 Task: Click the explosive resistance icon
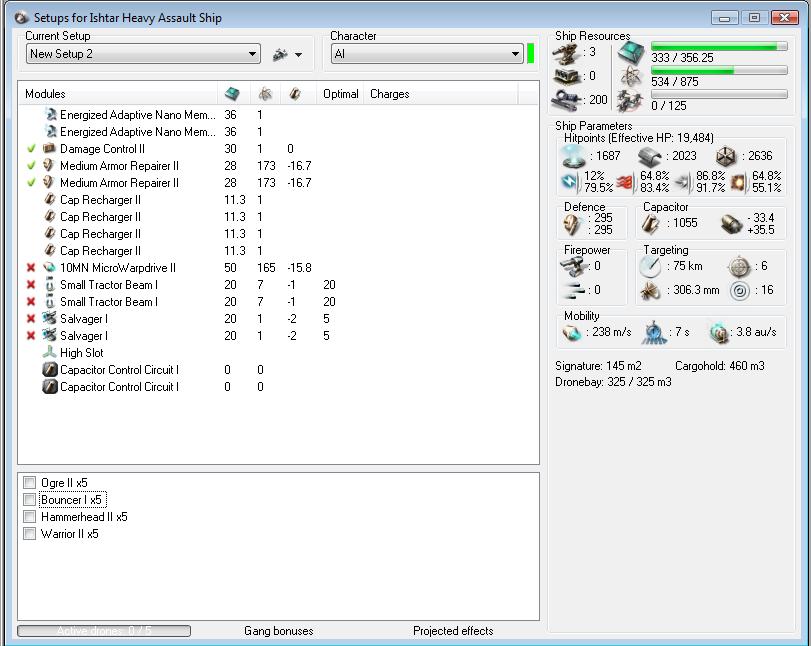tap(738, 183)
